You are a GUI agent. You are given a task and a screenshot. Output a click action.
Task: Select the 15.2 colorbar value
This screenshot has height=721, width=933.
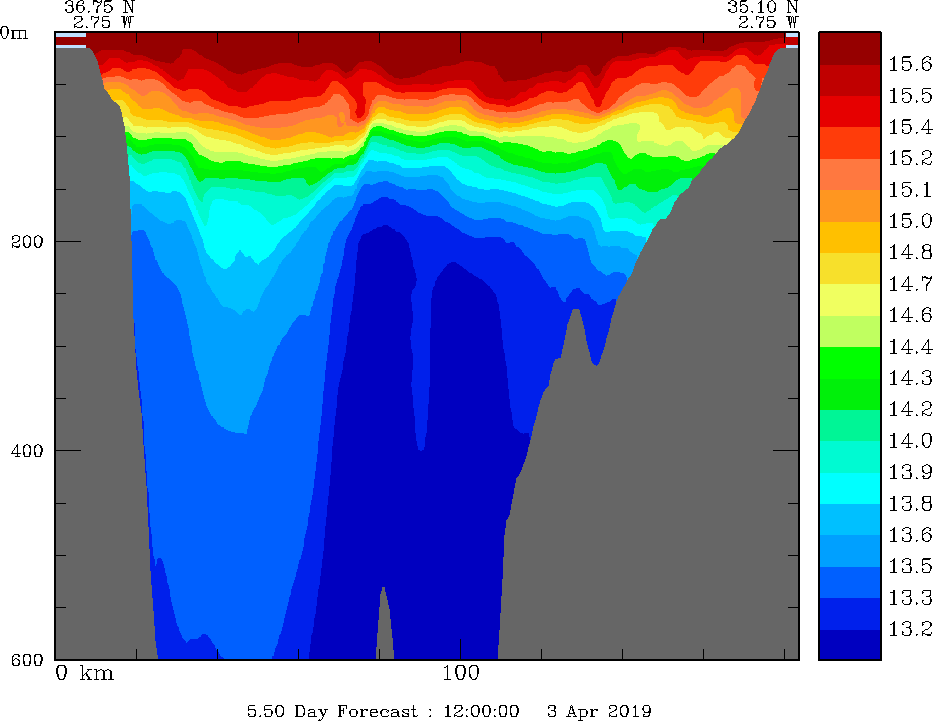pyautogui.click(x=910, y=158)
